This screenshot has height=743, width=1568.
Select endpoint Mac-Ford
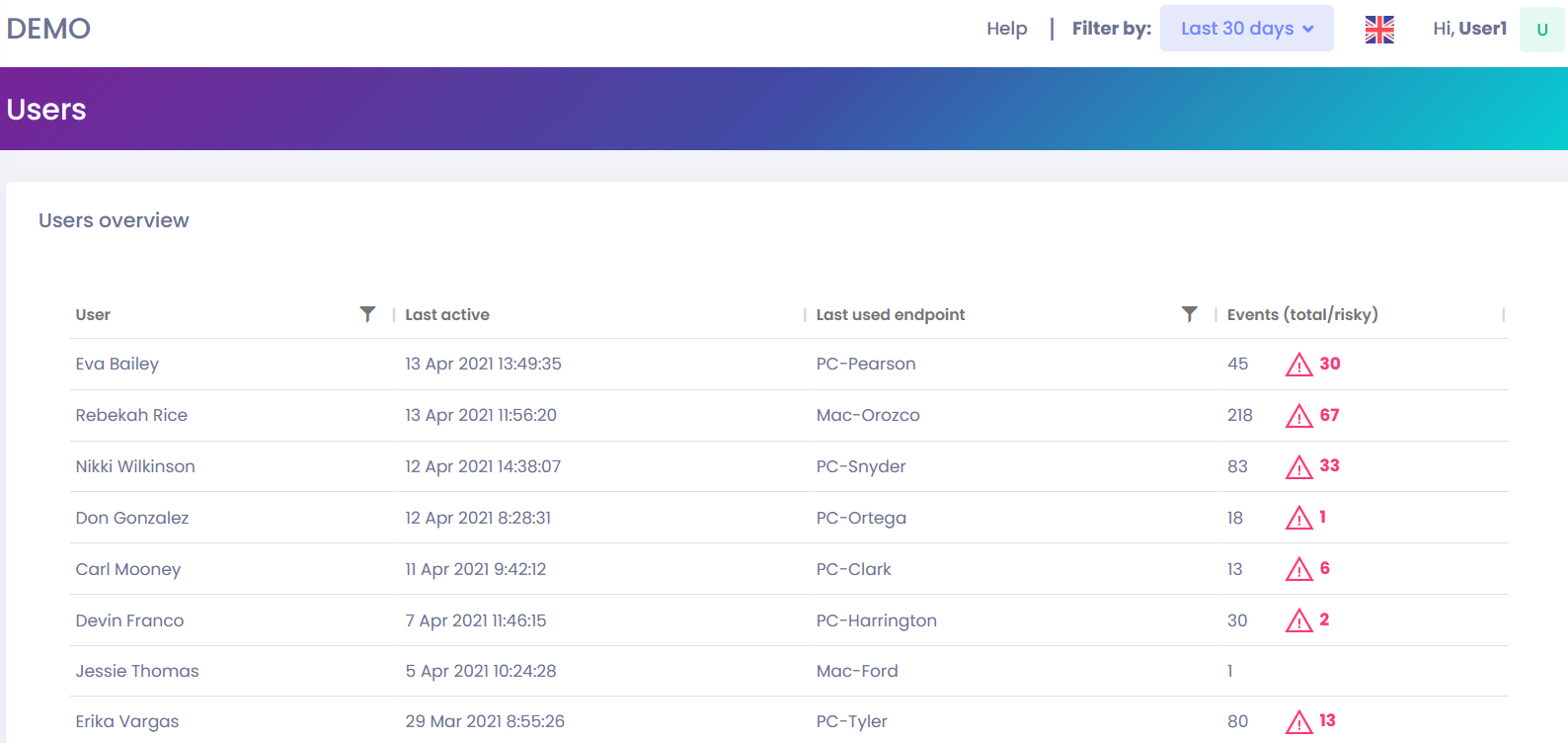pos(857,671)
